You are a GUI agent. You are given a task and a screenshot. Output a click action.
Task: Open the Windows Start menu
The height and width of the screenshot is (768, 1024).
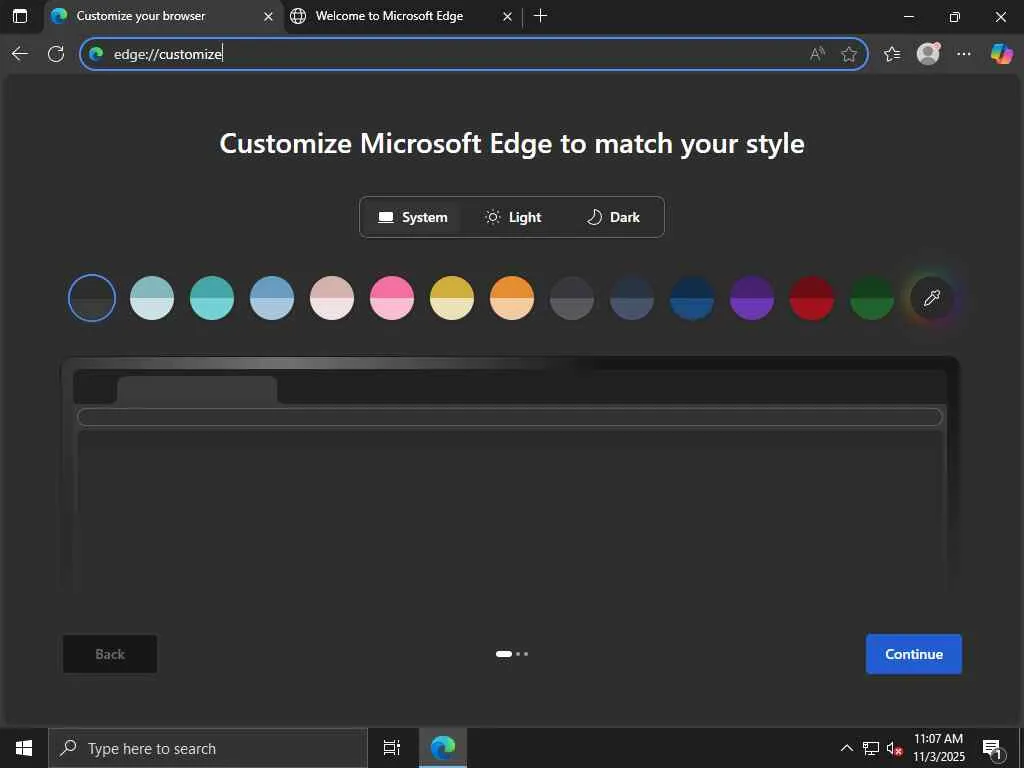[x=24, y=748]
